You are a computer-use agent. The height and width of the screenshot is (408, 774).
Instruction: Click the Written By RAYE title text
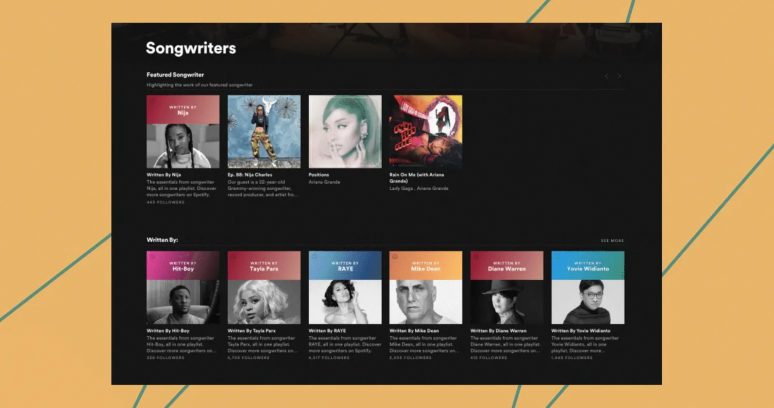(x=327, y=331)
